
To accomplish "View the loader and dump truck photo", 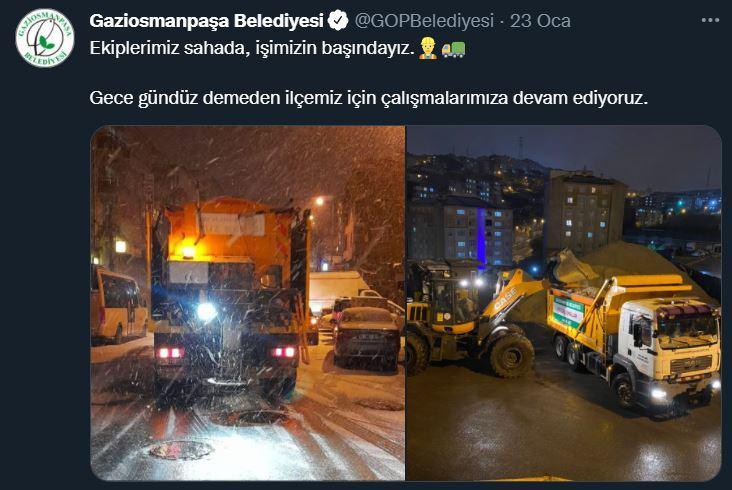I will [564, 303].
